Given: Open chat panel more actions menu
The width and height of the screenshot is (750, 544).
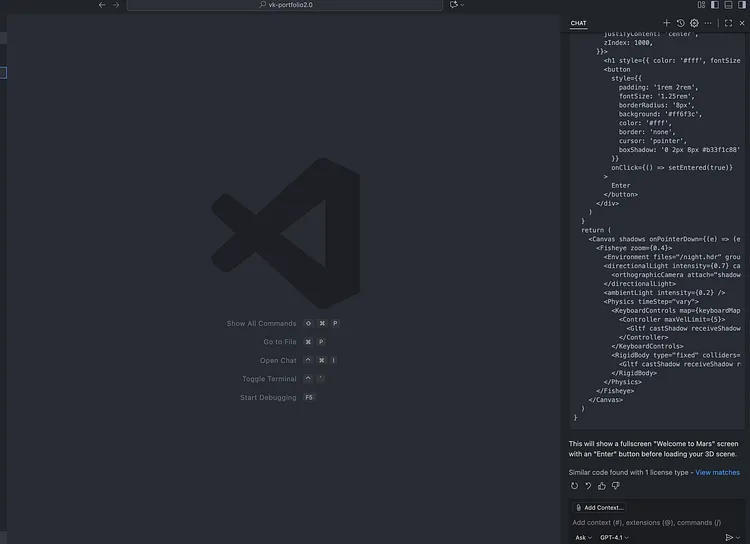Looking at the screenshot, I should coord(709,23).
